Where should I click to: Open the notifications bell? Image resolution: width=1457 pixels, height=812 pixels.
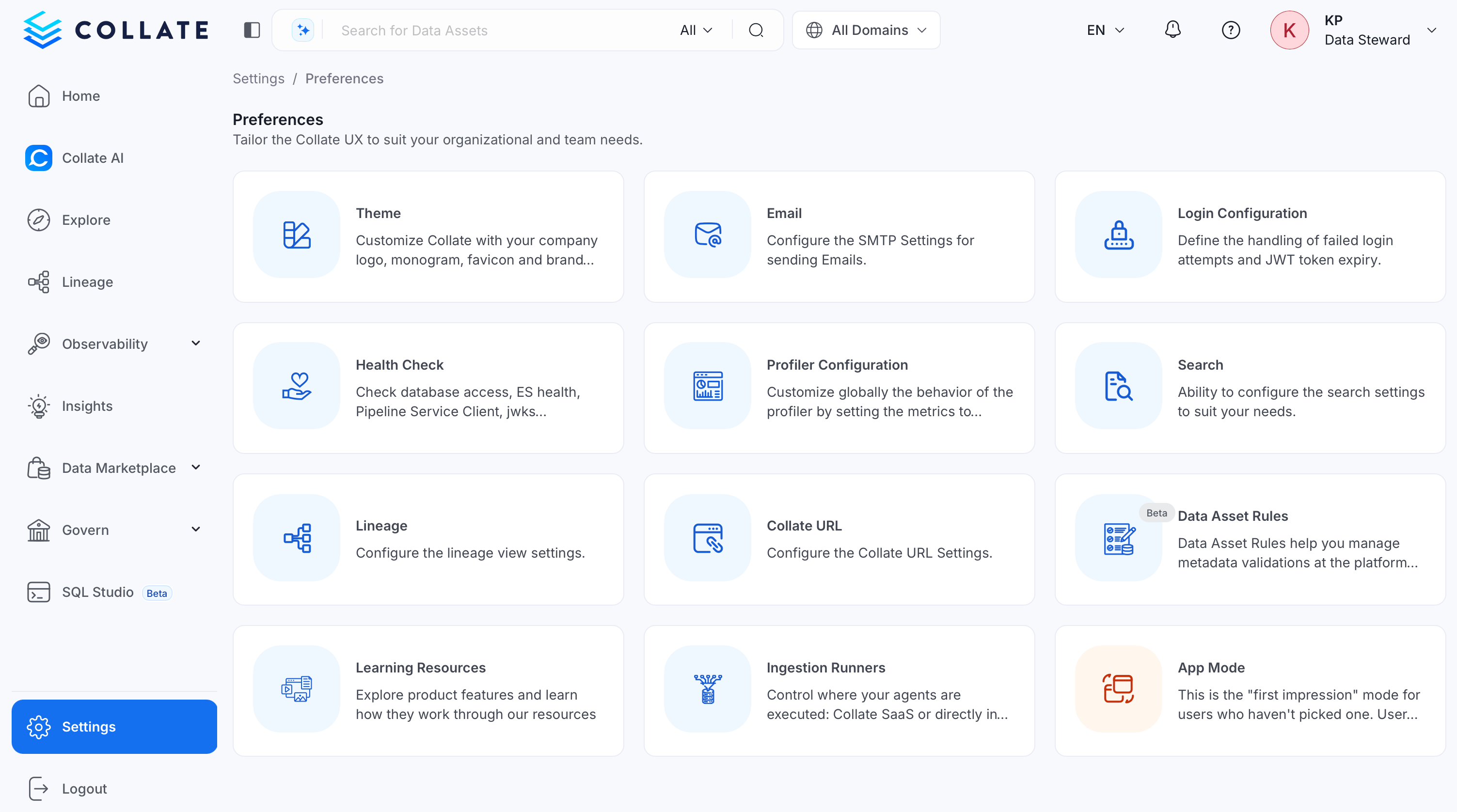pyautogui.click(x=1172, y=30)
